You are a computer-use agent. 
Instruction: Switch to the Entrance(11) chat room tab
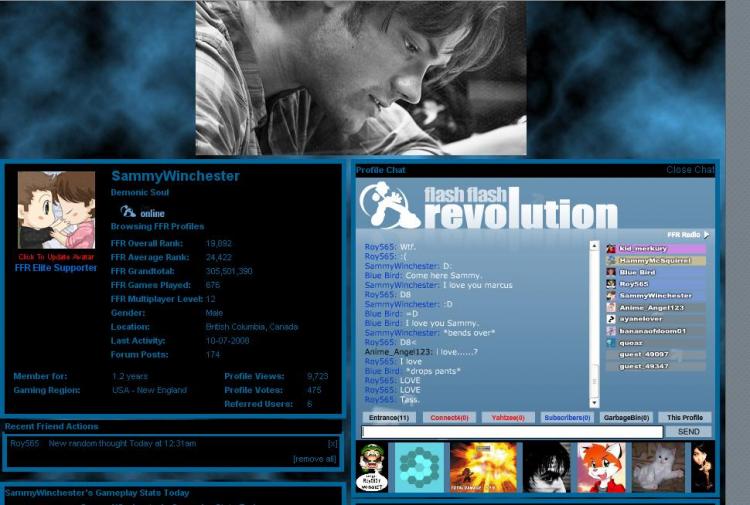[389, 417]
